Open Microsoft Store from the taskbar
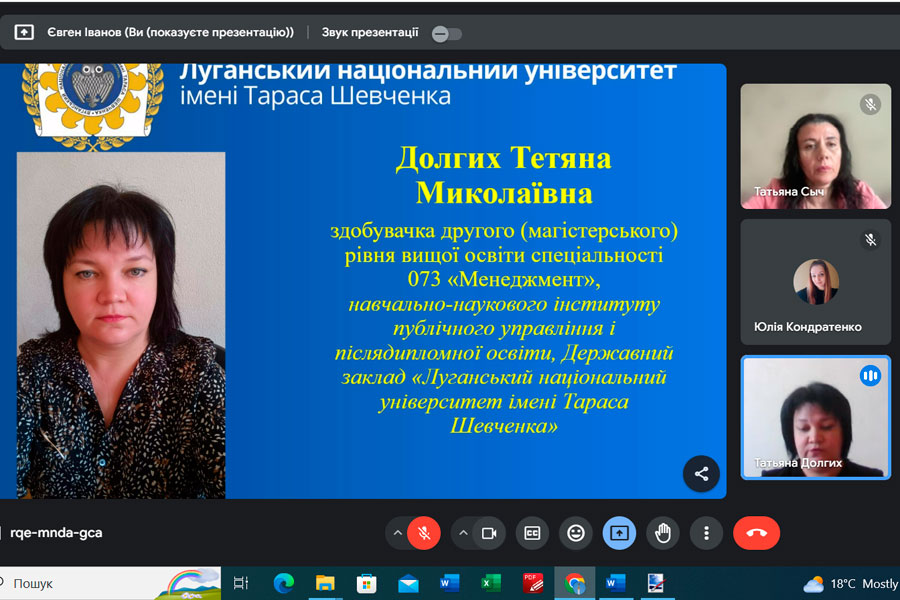 click(x=366, y=584)
